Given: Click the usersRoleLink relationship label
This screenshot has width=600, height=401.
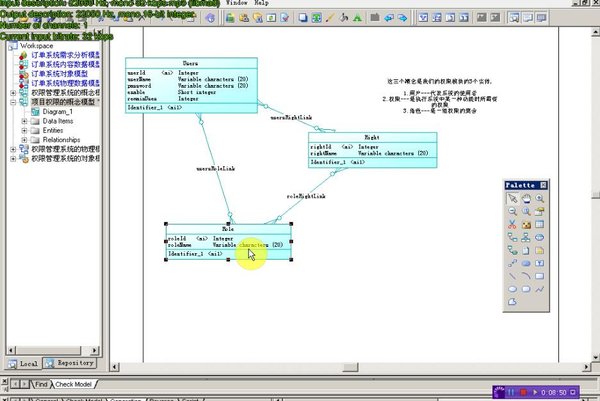Looking at the screenshot, I should [215, 168].
